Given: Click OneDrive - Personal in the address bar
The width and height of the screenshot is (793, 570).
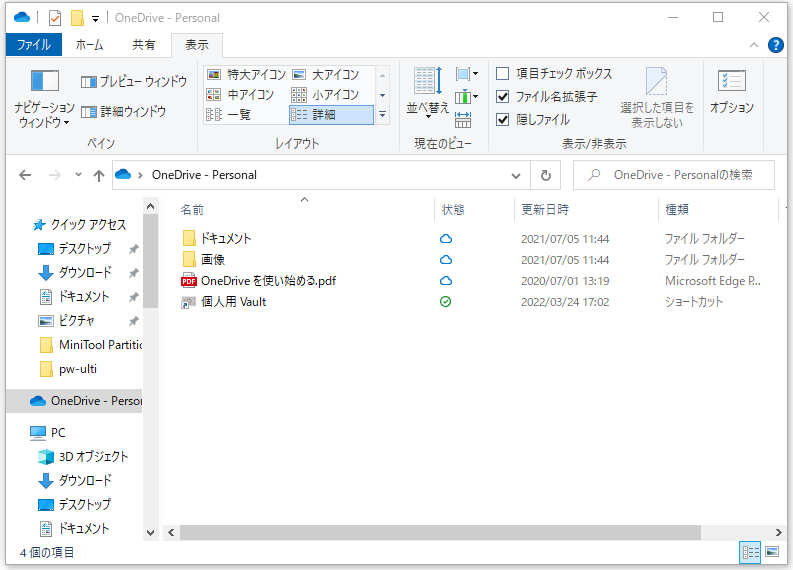Looking at the screenshot, I should click(204, 175).
